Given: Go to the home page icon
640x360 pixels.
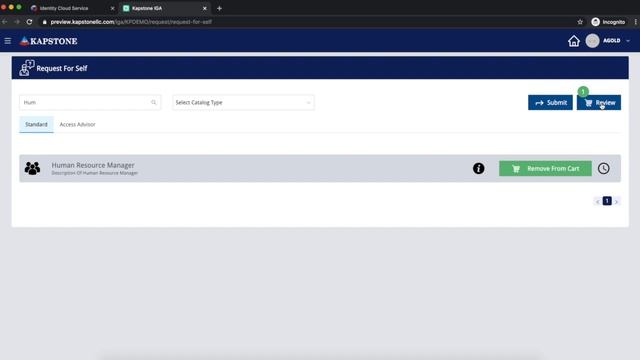Looking at the screenshot, I should tap(573, 41).
